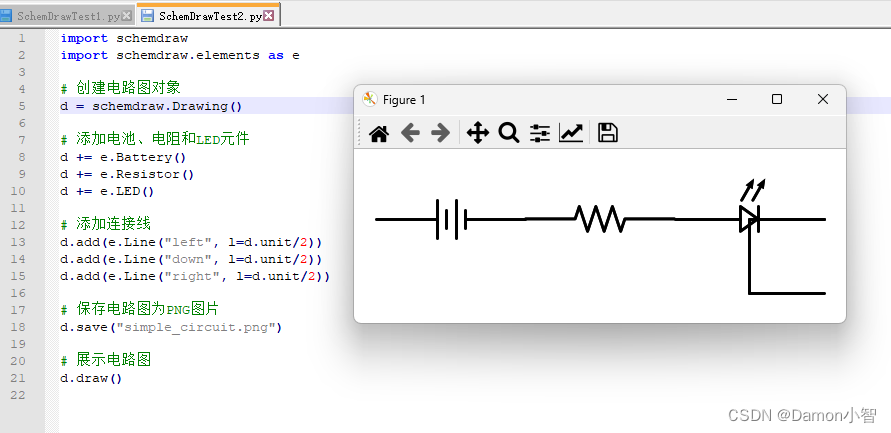Click the battery symbol in the figure
Screen dimensions: 891x433
click(x=451, y=219)
